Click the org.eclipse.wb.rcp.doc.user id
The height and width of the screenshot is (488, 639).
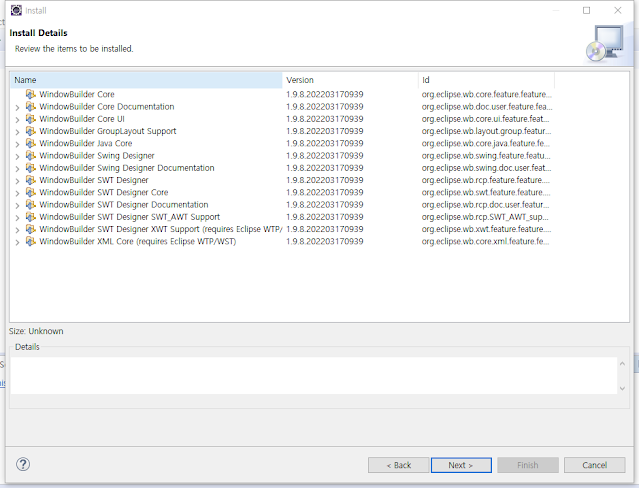coord(485,204)
